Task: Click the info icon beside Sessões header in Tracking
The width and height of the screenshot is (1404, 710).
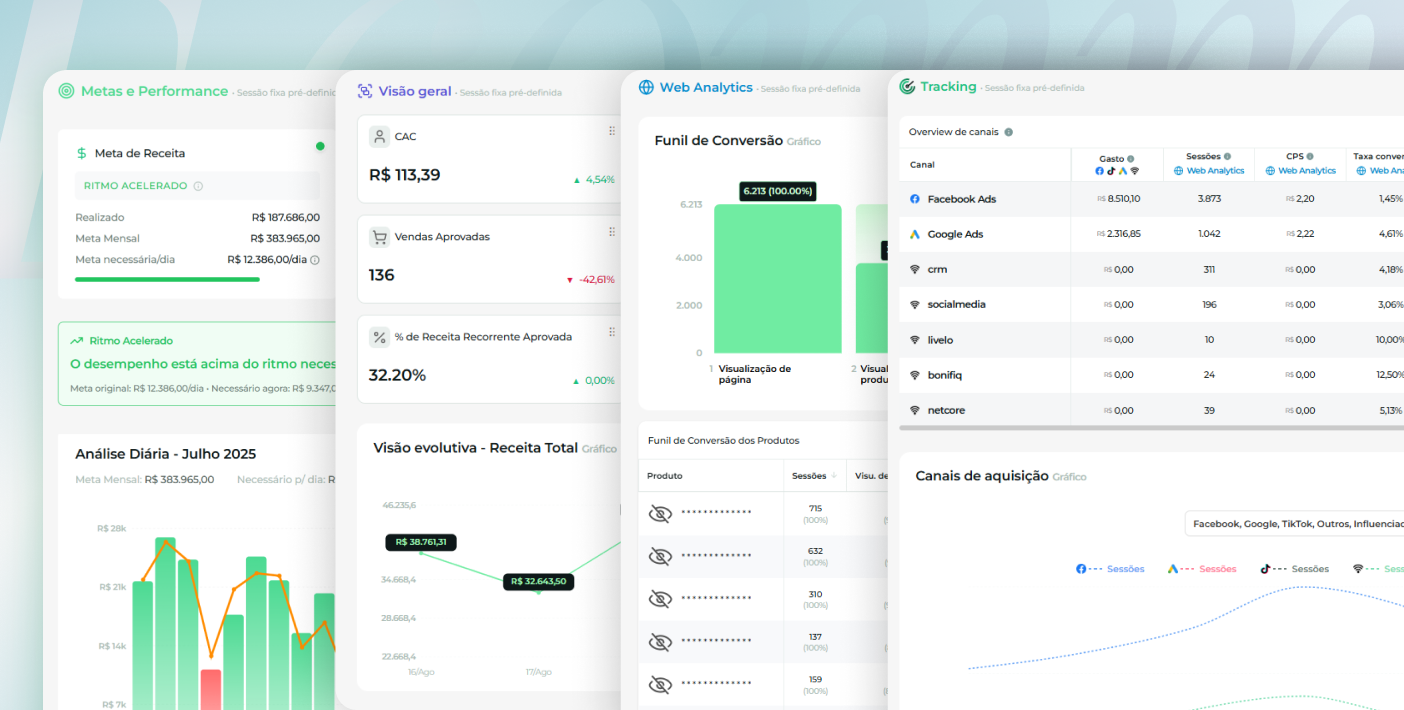Action: (1227, 157)
